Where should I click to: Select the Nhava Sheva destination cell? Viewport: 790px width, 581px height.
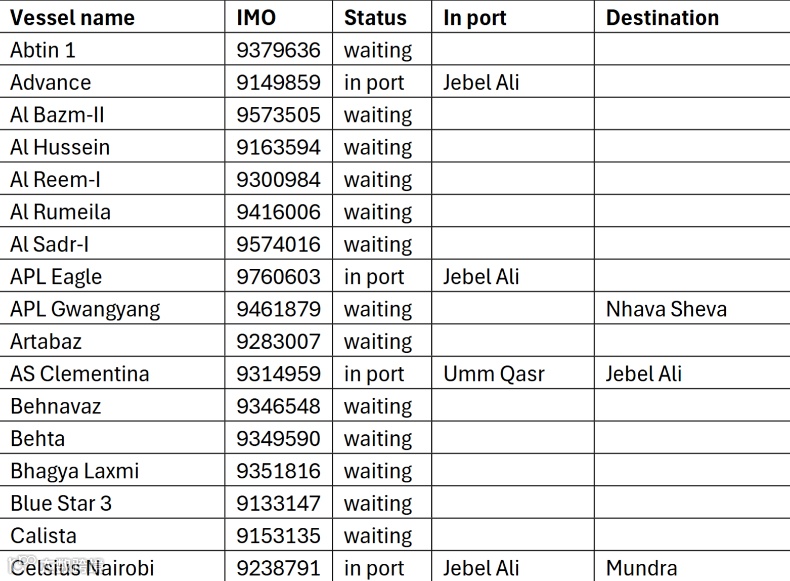(x=666, y=309)
